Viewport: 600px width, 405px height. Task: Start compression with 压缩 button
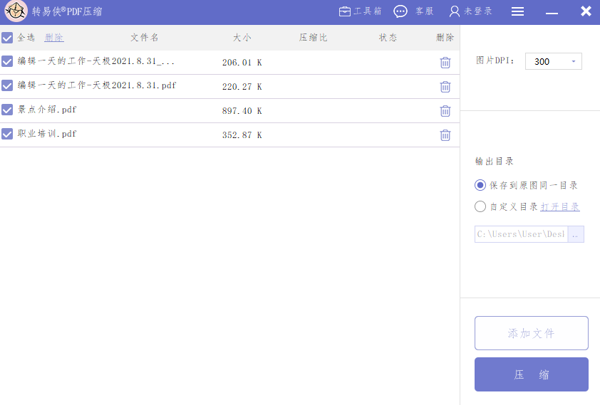[531, 375]
